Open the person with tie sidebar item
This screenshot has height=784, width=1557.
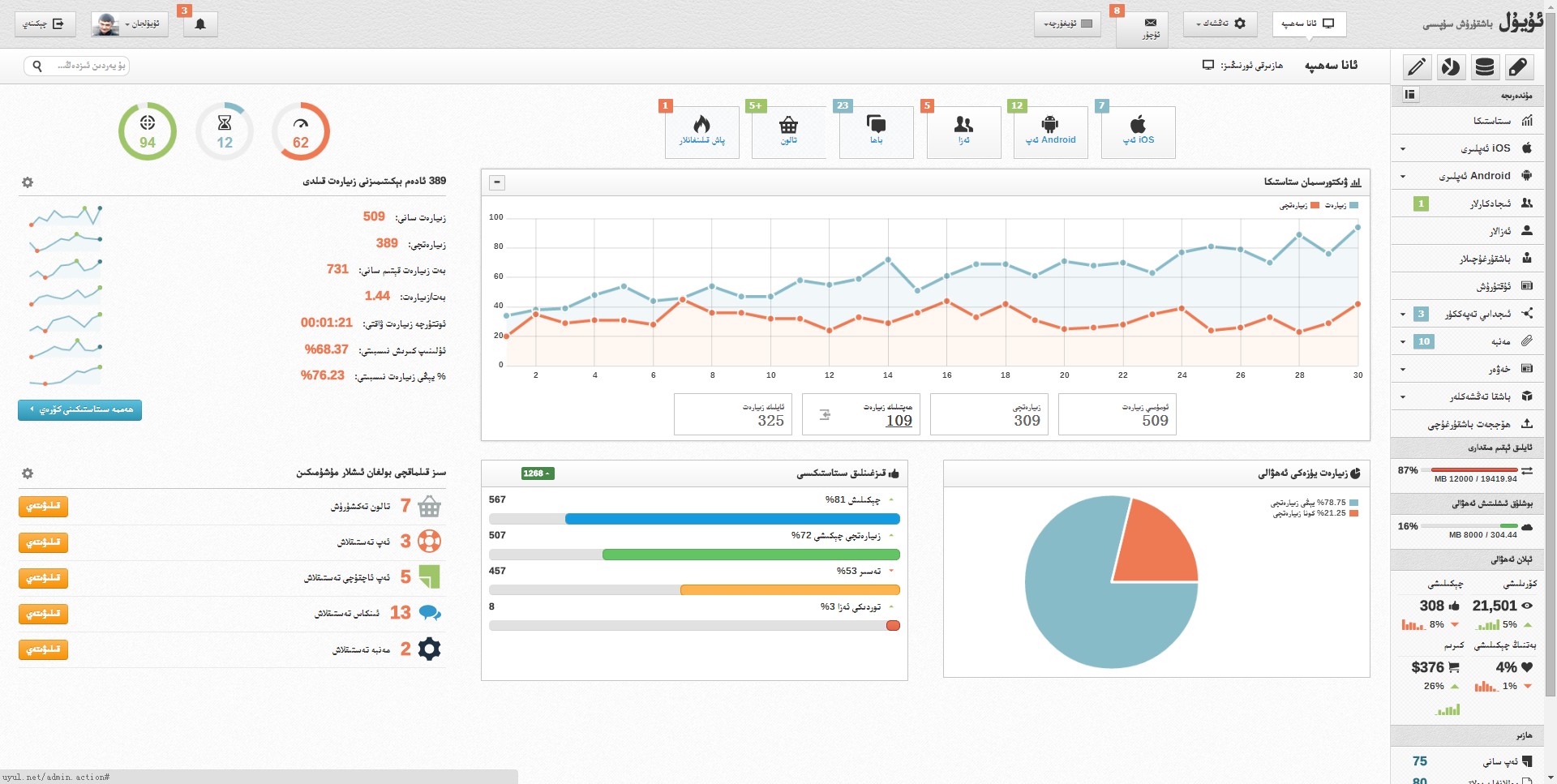[x=1469, y=259]
